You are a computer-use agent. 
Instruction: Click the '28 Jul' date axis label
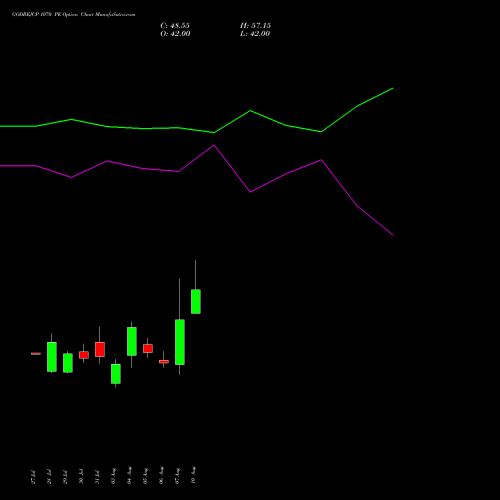pos(49,477)
